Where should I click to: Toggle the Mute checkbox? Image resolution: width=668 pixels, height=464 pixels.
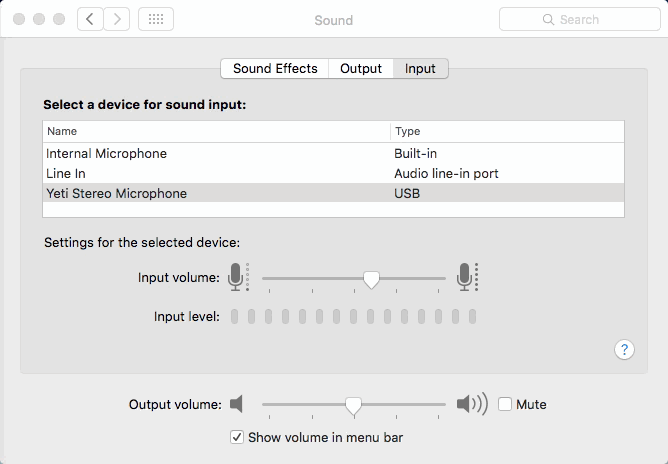click(505, 404)
